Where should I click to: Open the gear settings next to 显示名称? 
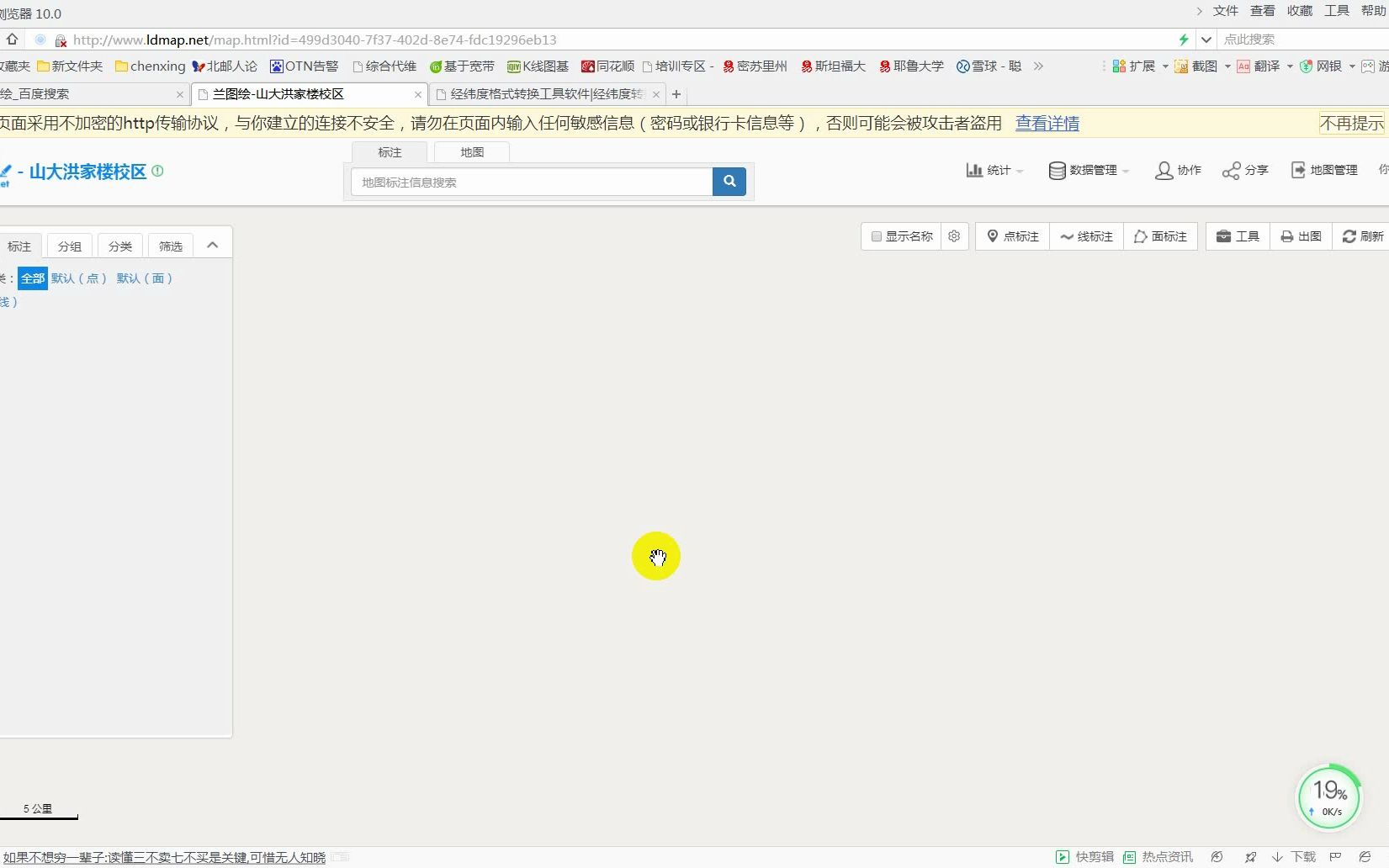click(954, 236)
